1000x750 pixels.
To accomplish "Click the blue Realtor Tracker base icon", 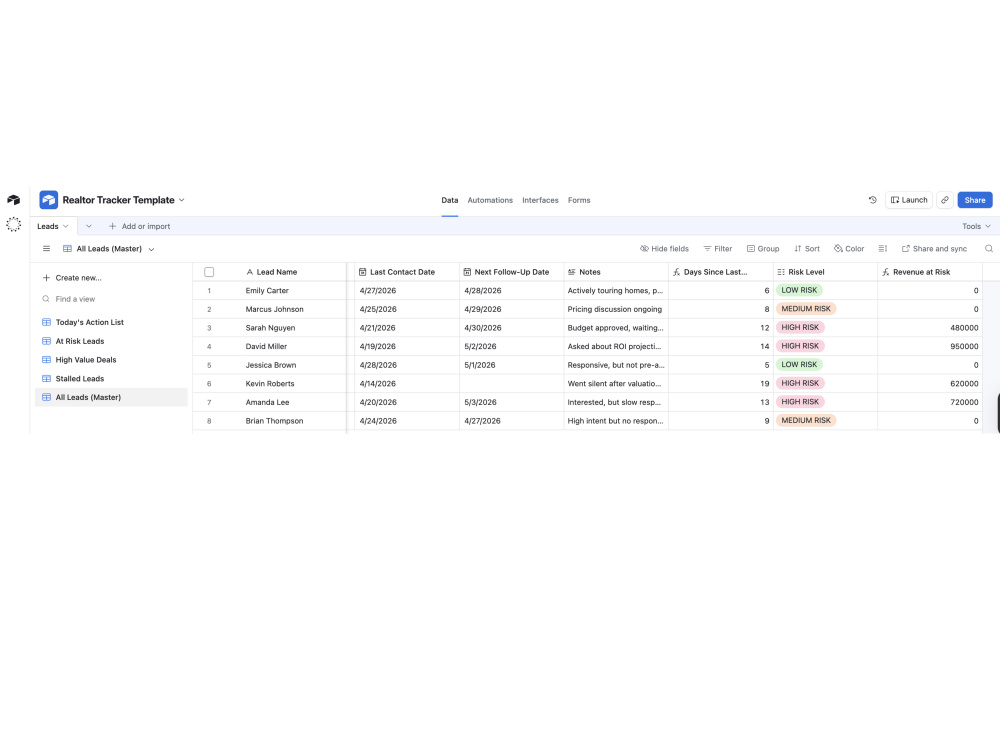I will (x=48, y=200).
